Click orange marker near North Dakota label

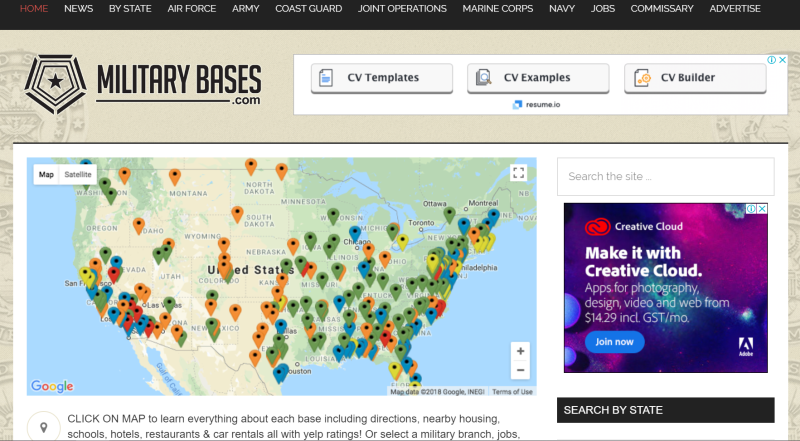click(x=251, y=166)
